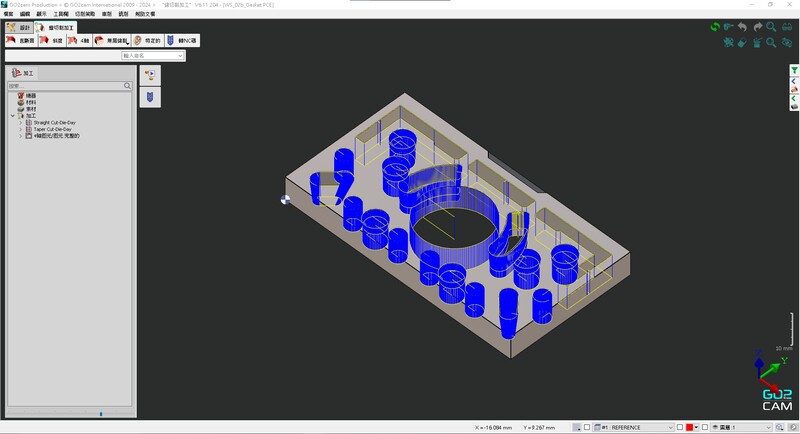
Task: Tick the checkbox left of #1 : REFERENCE
Action: click(x=586, y=427)
